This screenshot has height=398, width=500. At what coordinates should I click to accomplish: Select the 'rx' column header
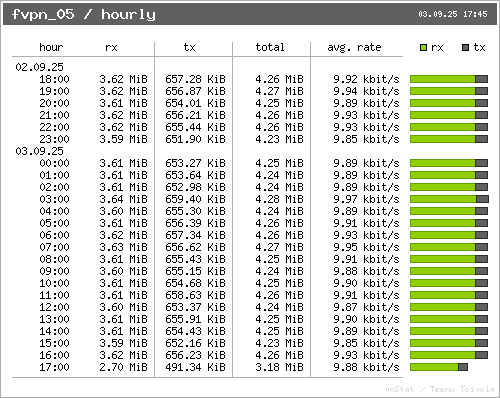point(111,48)
